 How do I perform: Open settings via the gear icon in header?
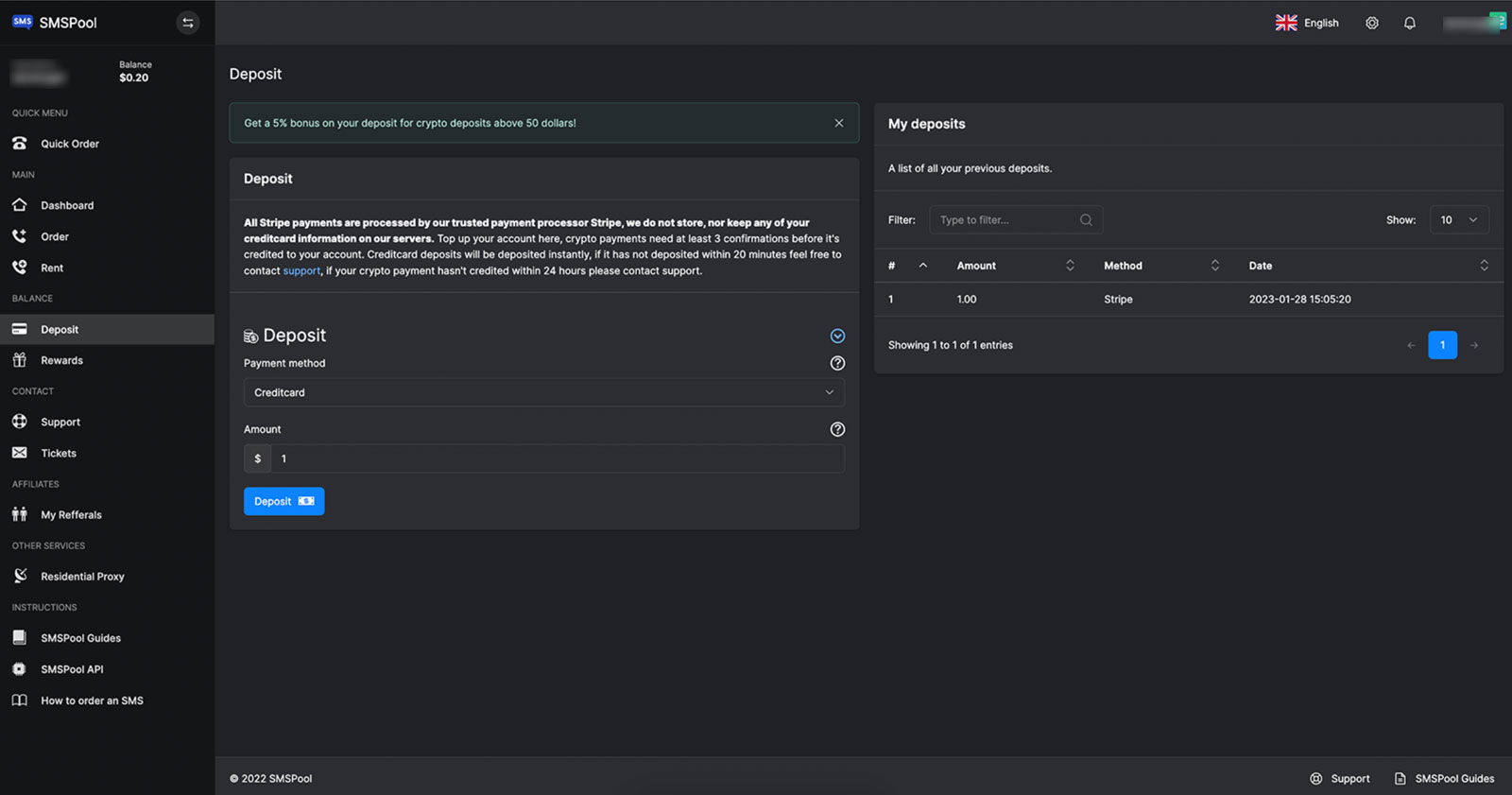click(x=1372, y=23)
